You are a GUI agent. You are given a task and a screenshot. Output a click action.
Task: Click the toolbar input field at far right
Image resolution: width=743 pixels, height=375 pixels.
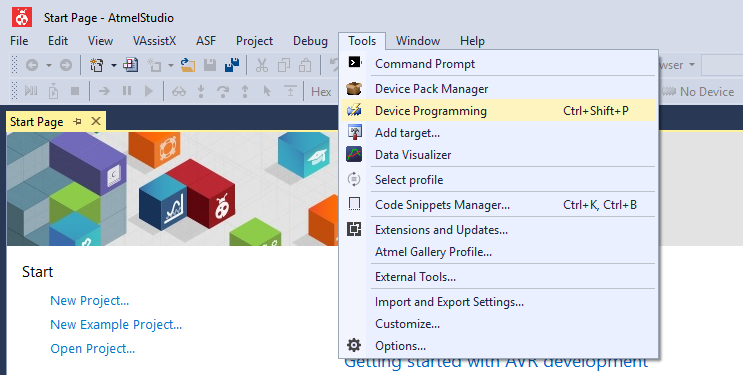coord(722,65)
